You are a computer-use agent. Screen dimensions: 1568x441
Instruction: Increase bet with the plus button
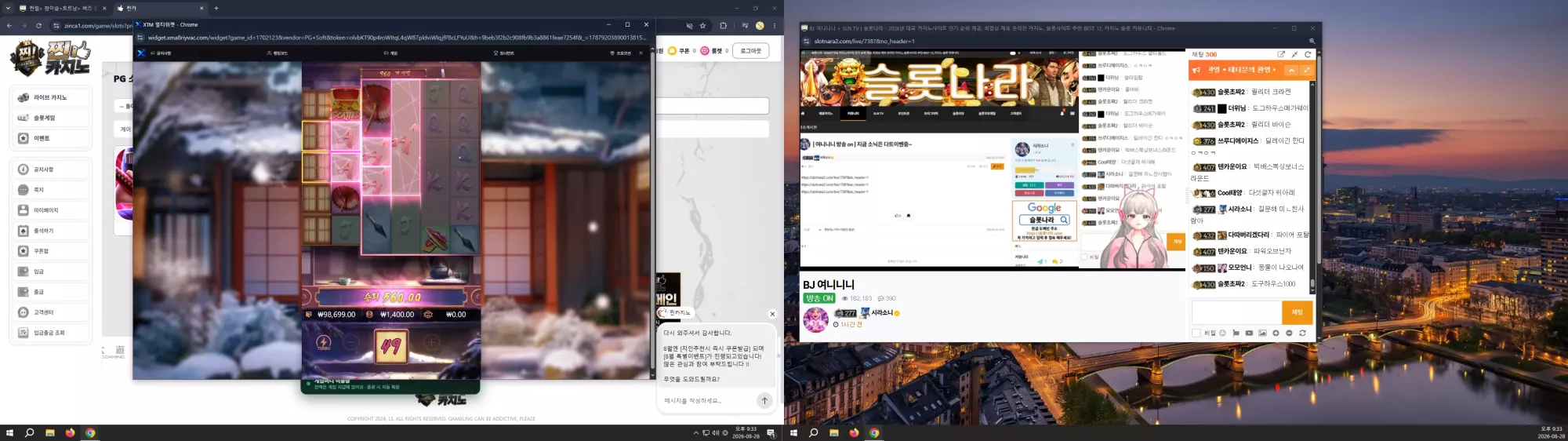point(431,343)
